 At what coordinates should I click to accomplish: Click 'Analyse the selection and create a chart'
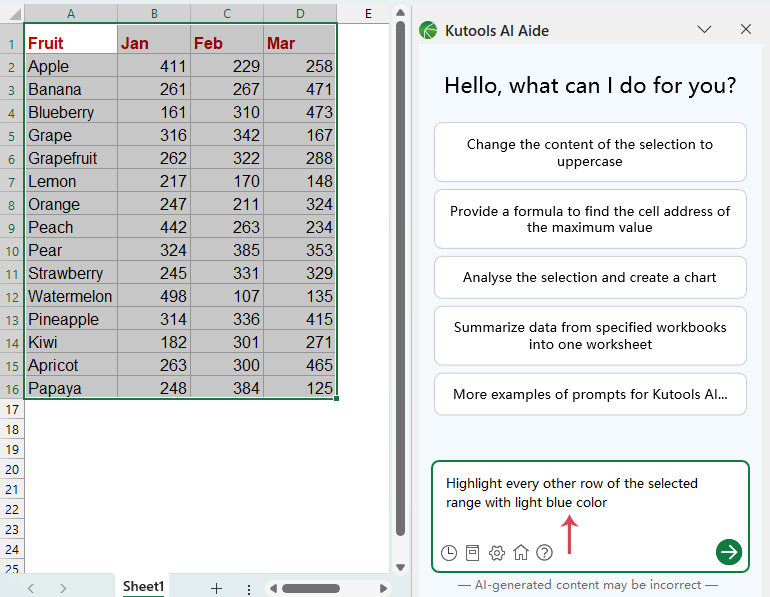point(590,277)
